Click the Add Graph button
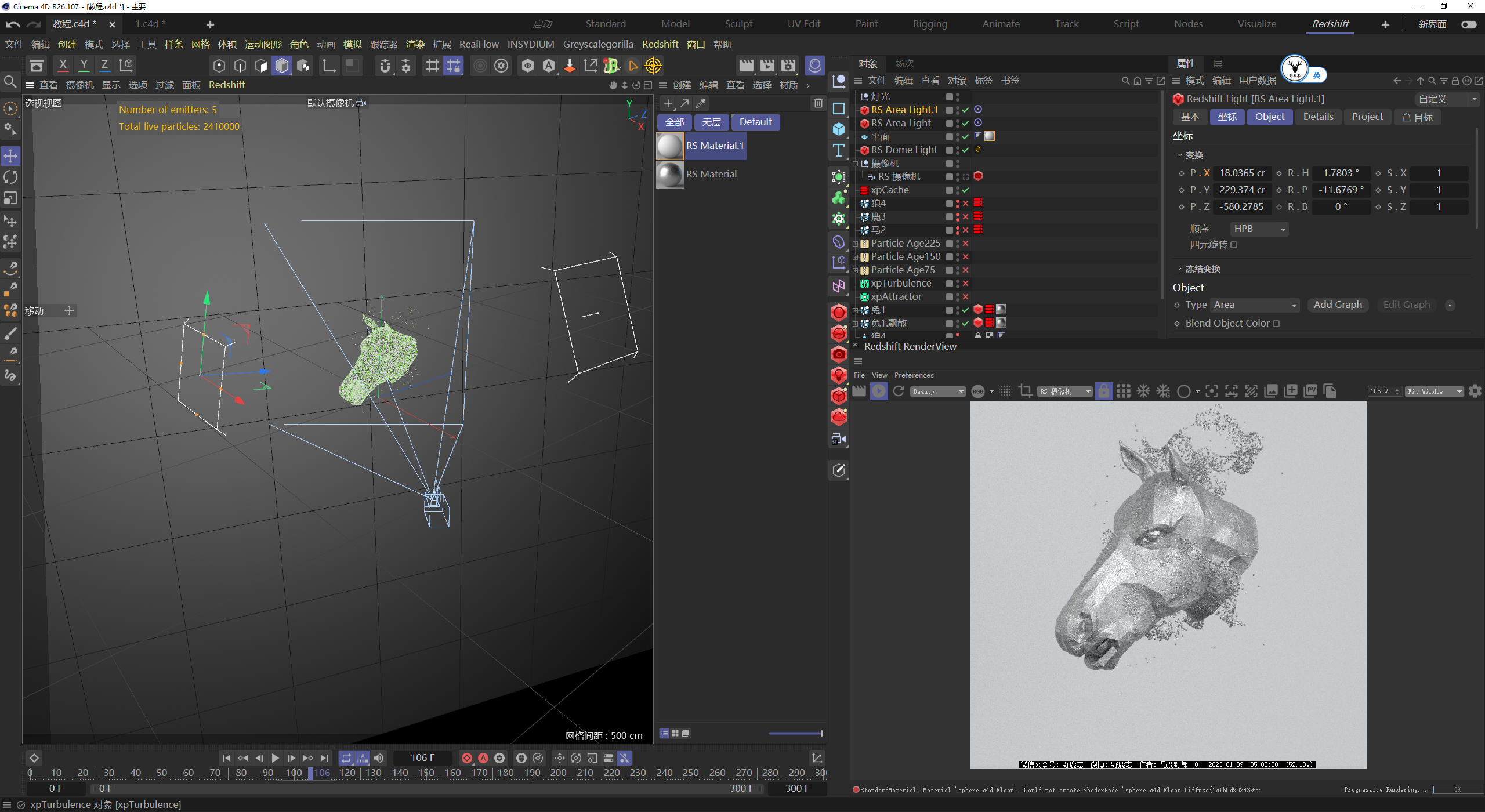Image resolution: width=1485 pixels, height=812 pixels. 1337,305
